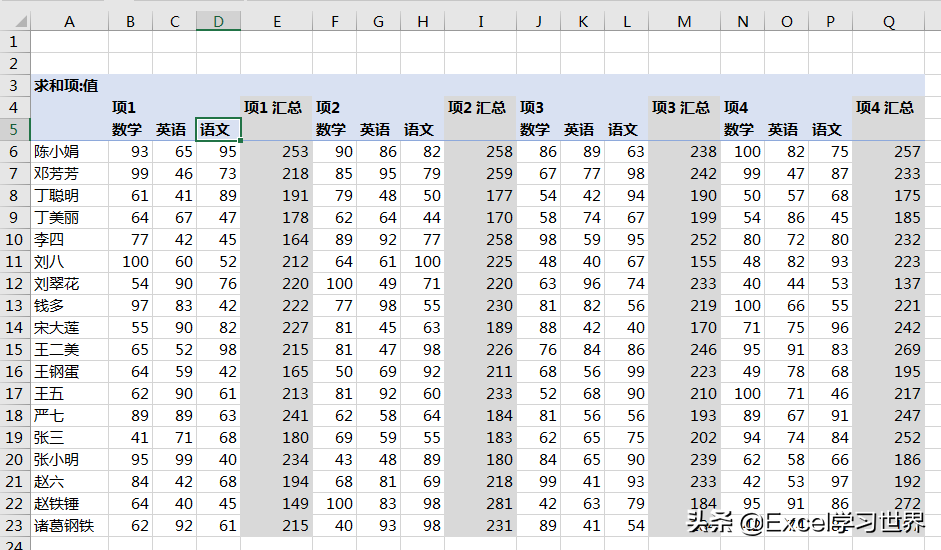Screen dimensions: 941x550
Task: Select the name cell '张三'
Action: (70, 438)
